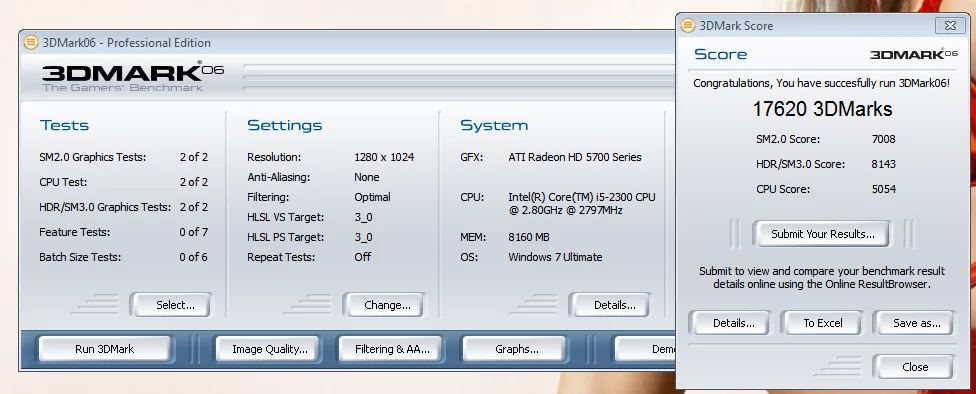
Task: Click the Score heading in Score window
Action: pyautogui.click(x=721, y=54)
